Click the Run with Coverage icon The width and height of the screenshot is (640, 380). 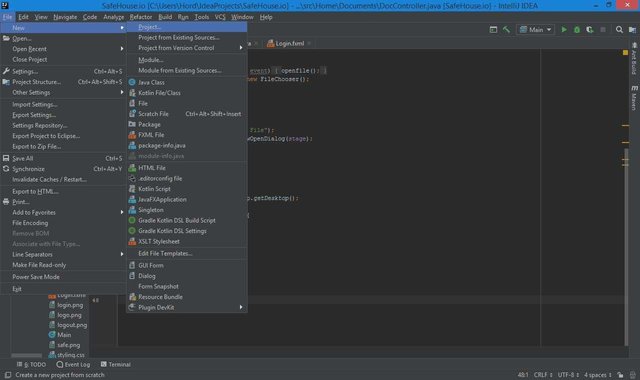click(x=590, y=29)
